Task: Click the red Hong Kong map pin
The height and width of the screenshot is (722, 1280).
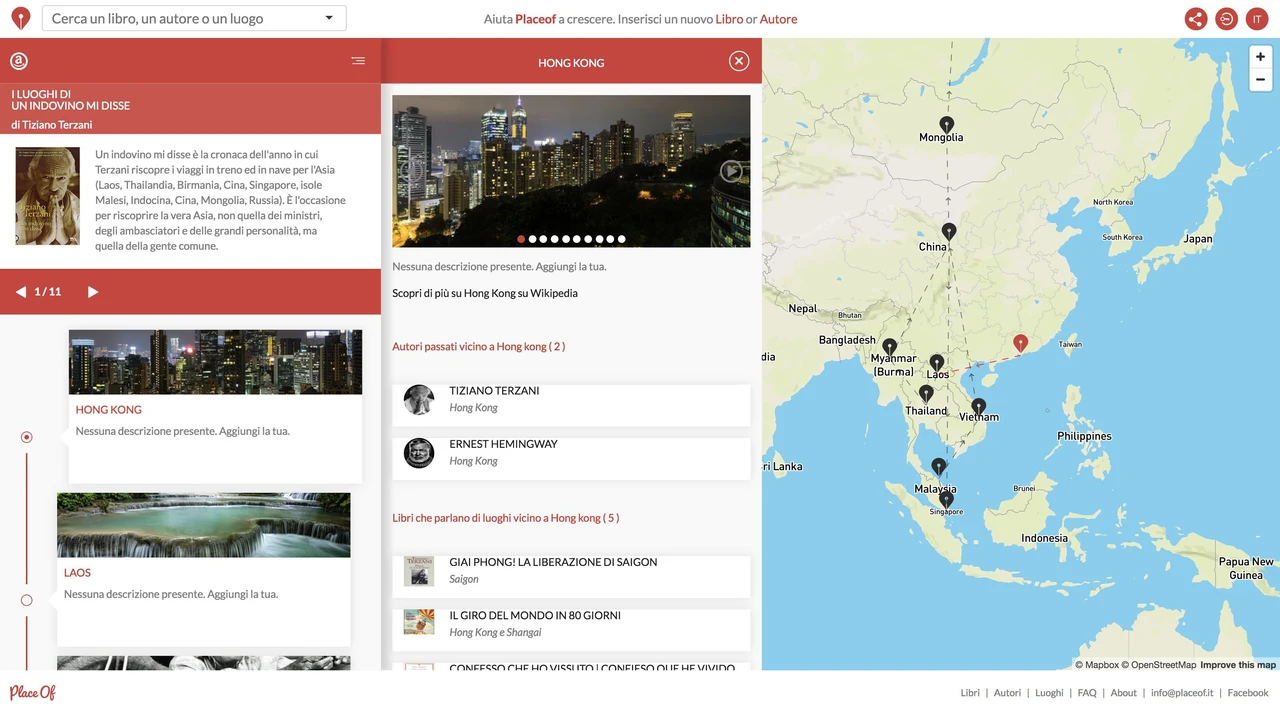Action: click(1020, 344)
